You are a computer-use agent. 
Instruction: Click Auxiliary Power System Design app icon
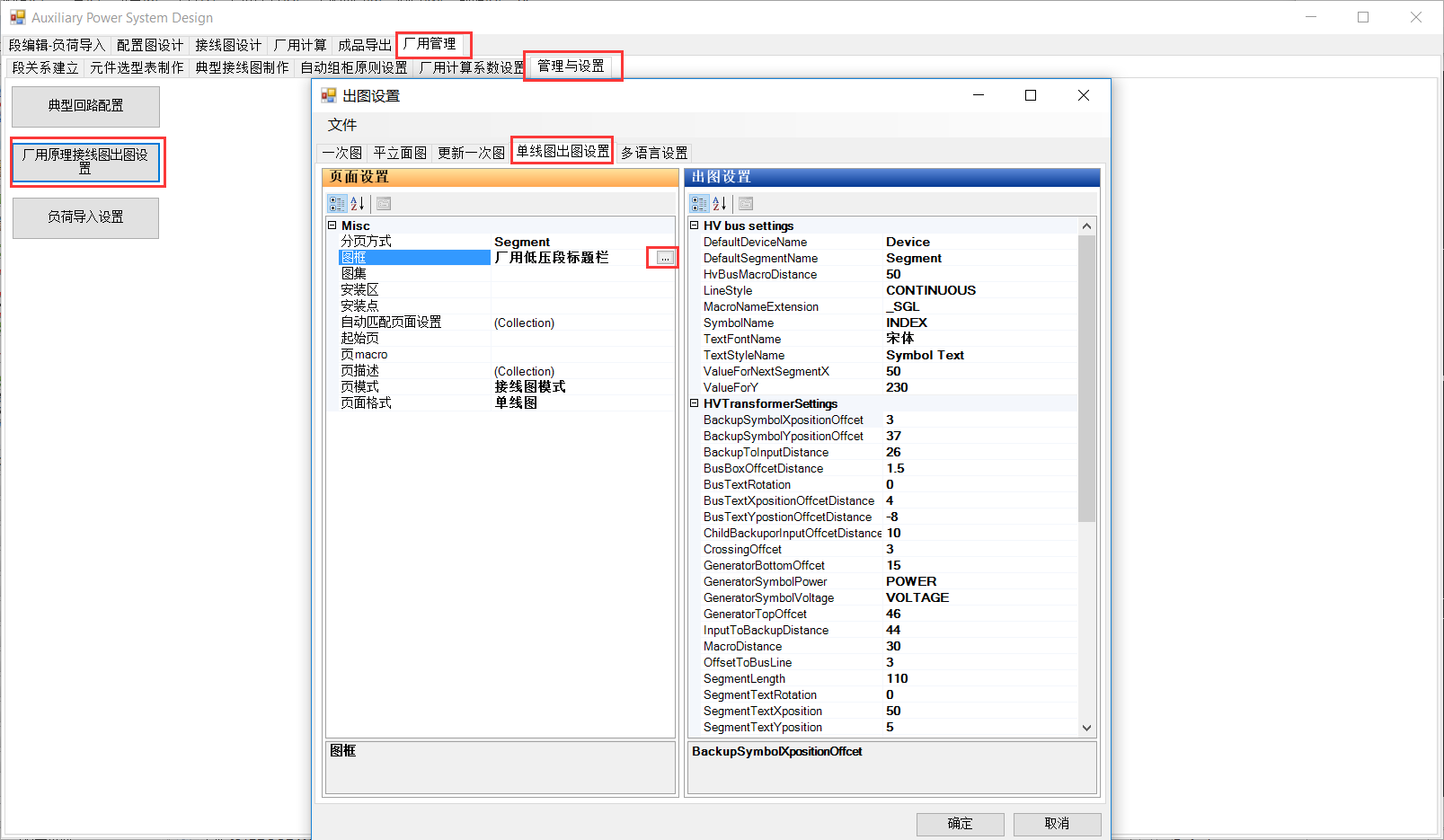coord(18,17)
